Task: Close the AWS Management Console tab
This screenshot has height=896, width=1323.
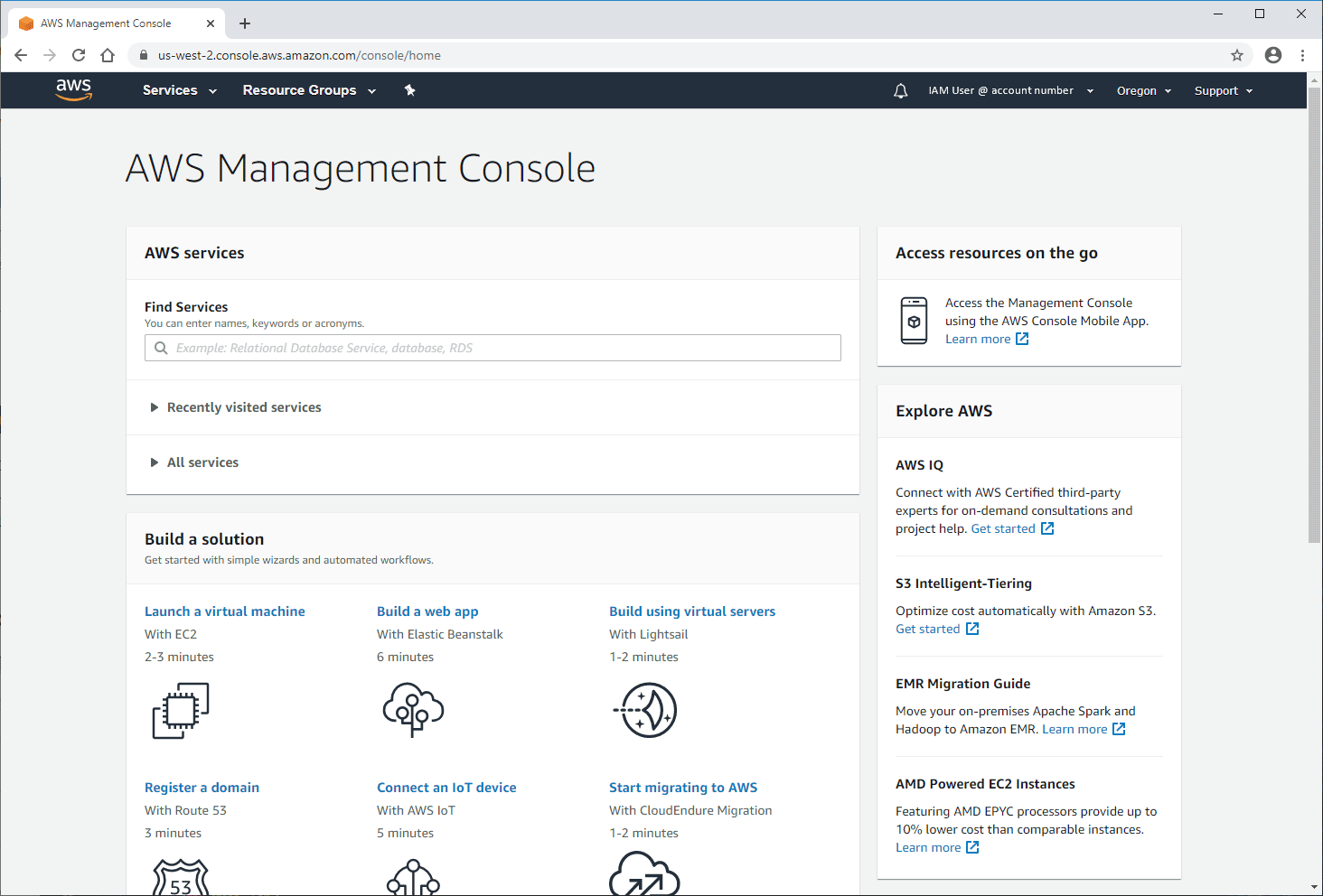Action: (x=211, y=23)
